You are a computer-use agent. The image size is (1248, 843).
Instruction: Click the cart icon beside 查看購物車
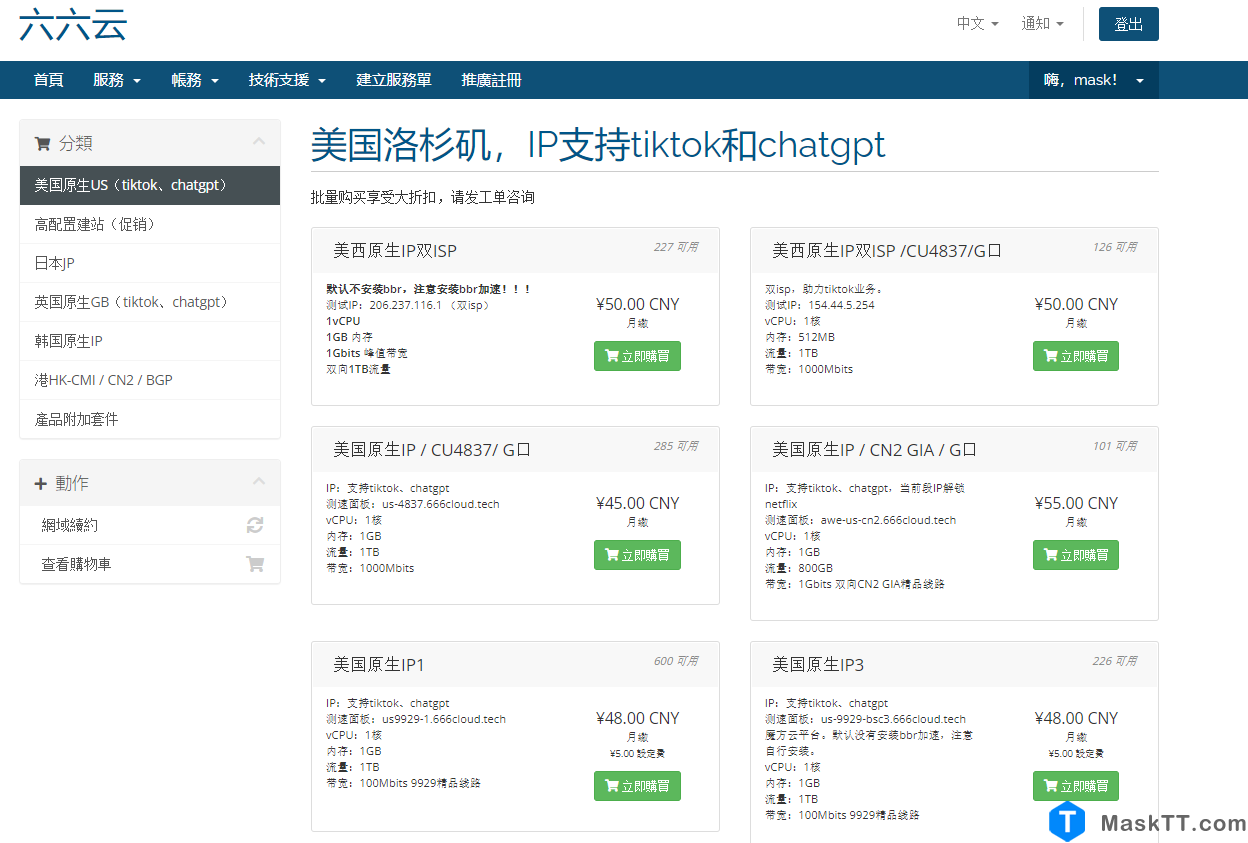255,564
